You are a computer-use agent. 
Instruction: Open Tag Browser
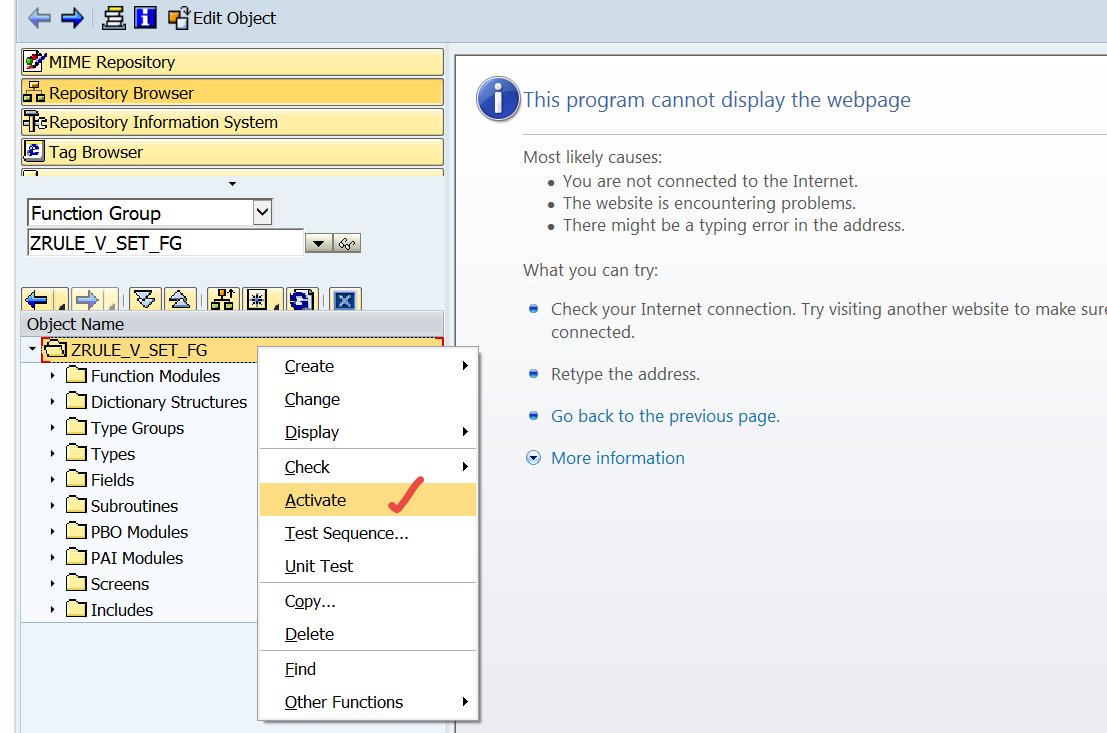click(x=232, y=152)
